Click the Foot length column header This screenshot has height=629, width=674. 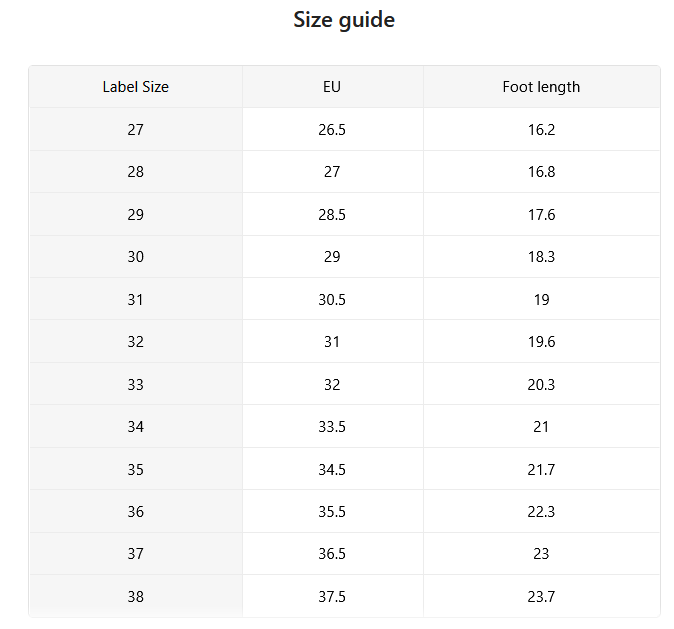click(x=541, y=87)
